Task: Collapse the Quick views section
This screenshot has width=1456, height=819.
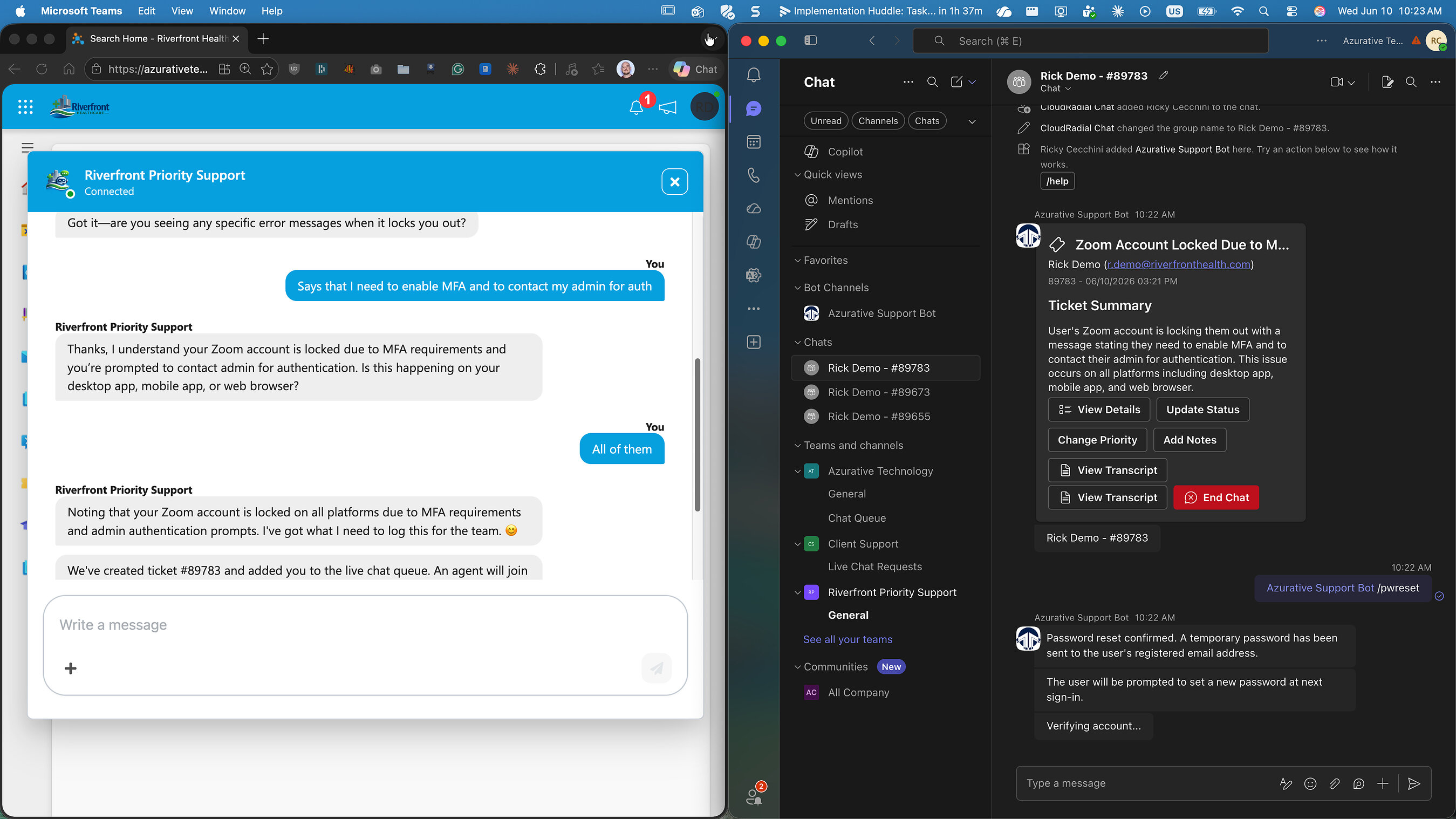Action: pos(797,175)
